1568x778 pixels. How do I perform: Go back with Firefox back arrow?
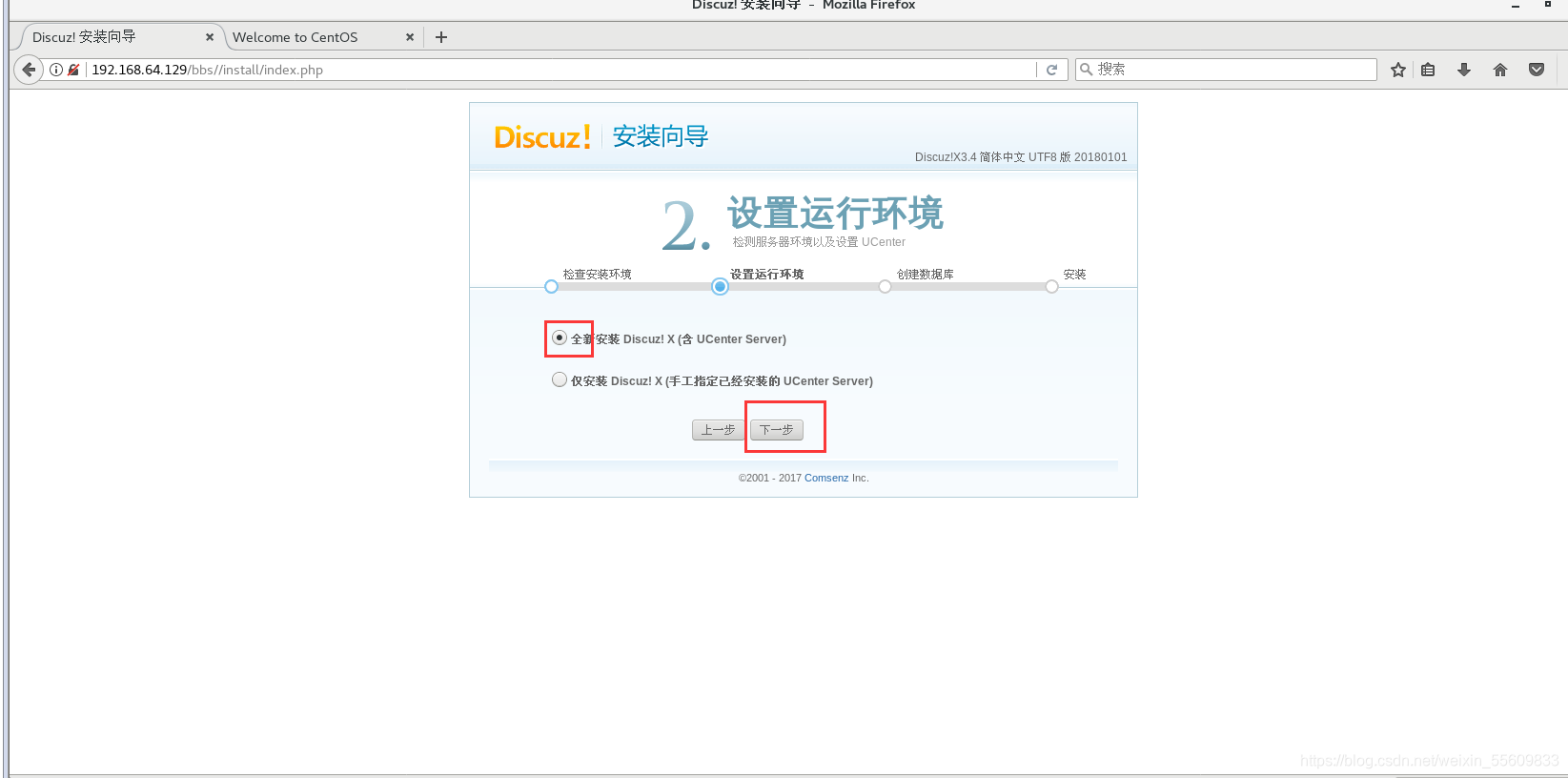pos(29,70)
